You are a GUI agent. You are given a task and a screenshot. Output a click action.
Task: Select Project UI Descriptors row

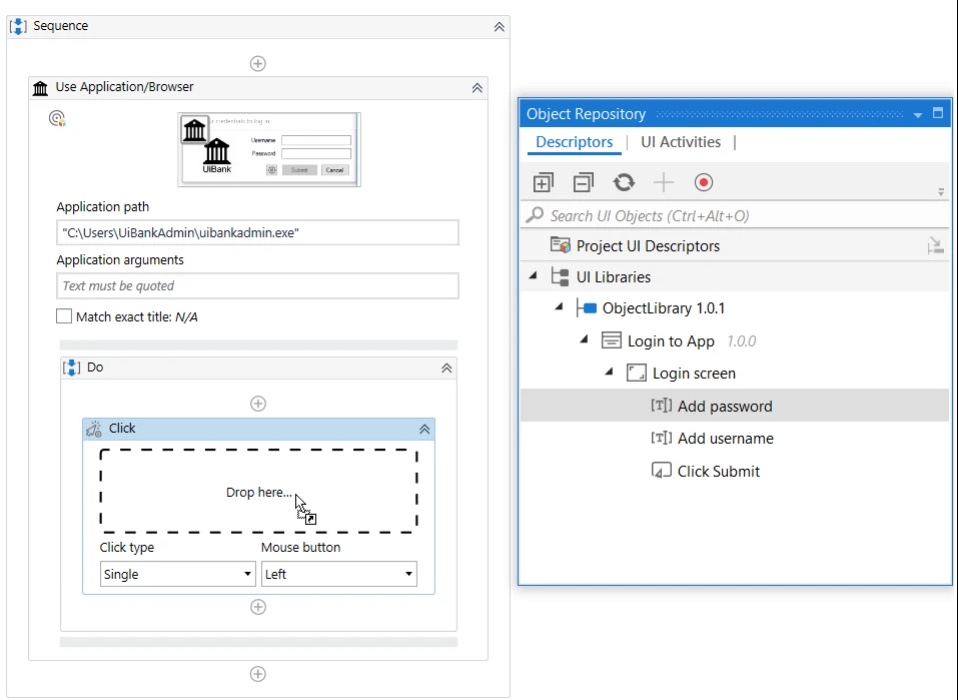point(735,246)
